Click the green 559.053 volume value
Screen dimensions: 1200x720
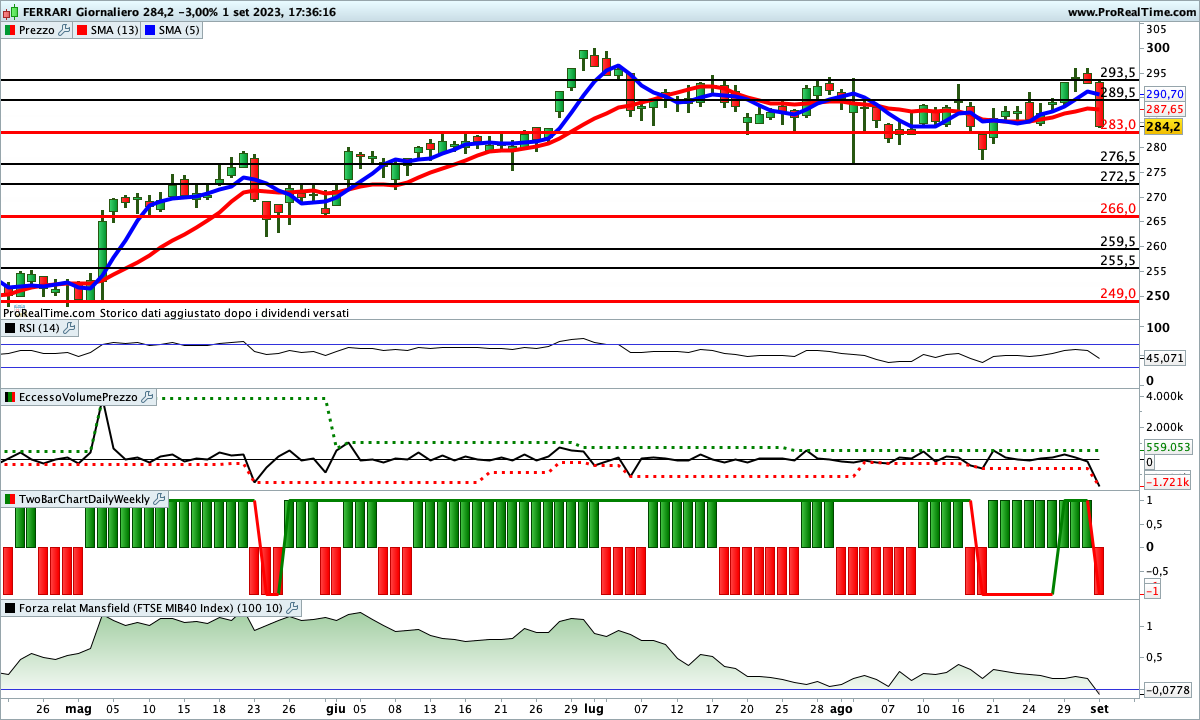(x=1168, y=448)
